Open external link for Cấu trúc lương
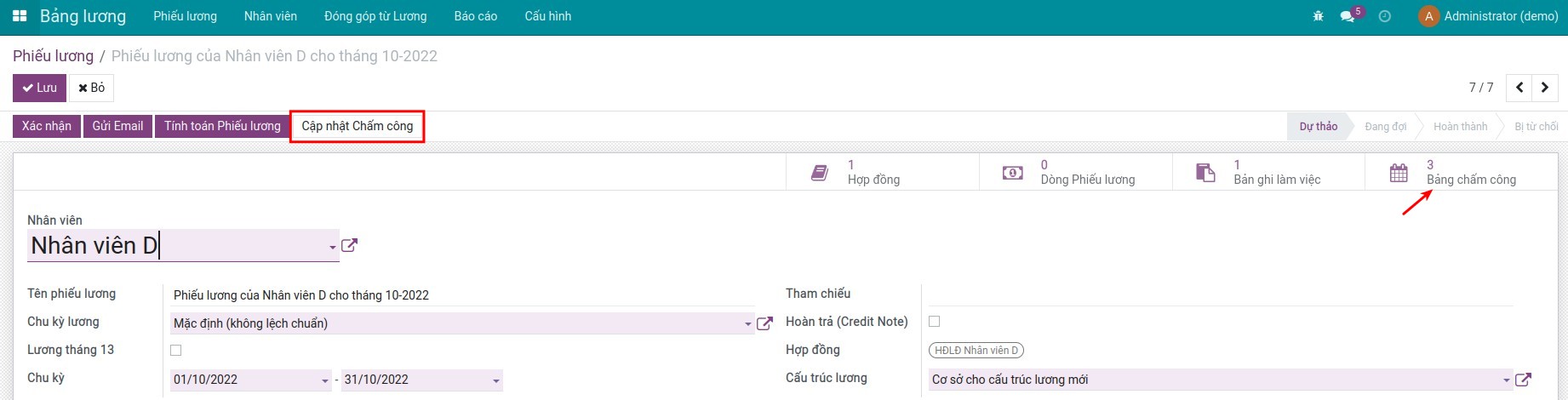 (x=1524, y=380)
